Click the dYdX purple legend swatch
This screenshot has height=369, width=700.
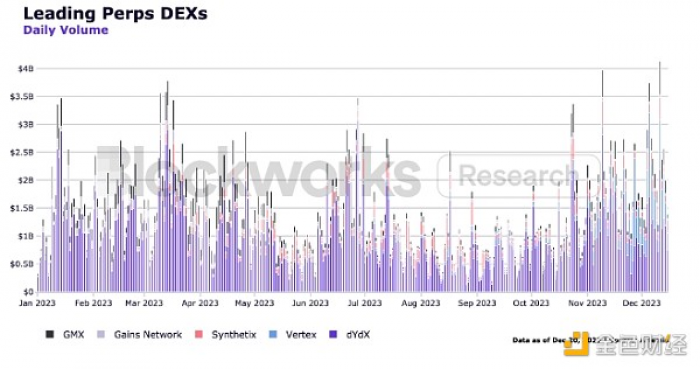point(333,334)
